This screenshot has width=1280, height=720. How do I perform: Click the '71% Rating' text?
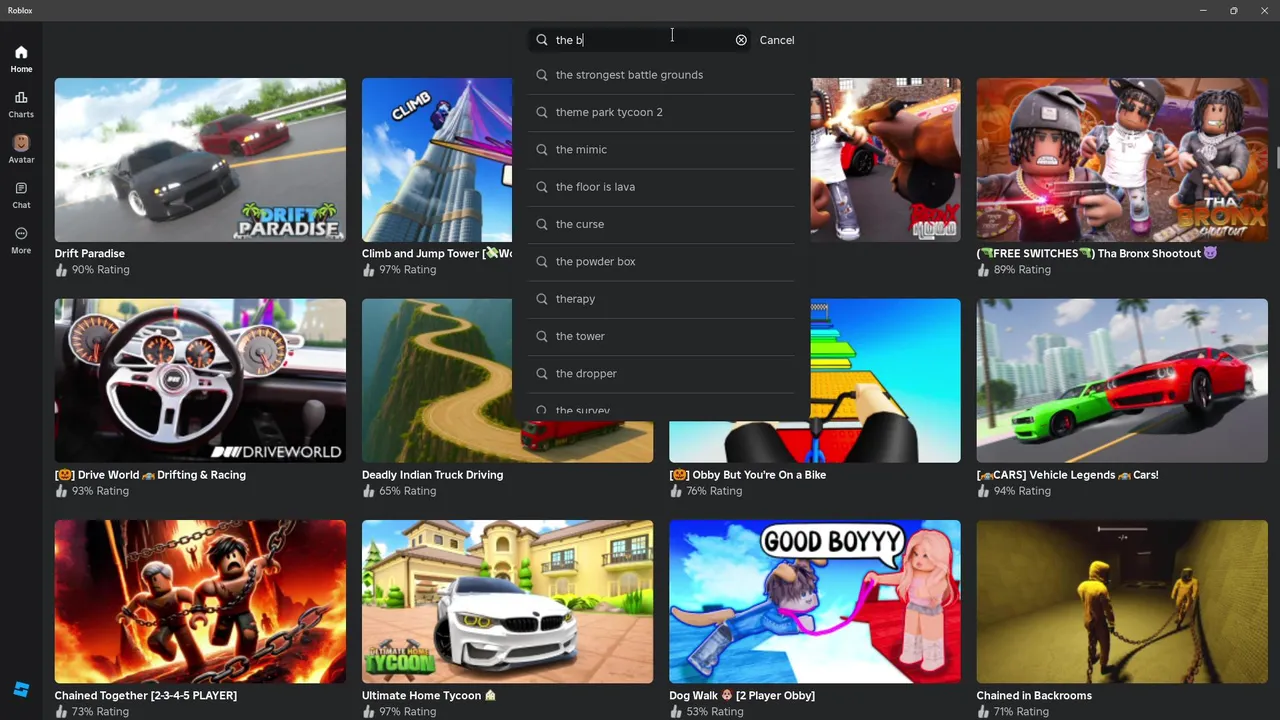(1022, 712)
